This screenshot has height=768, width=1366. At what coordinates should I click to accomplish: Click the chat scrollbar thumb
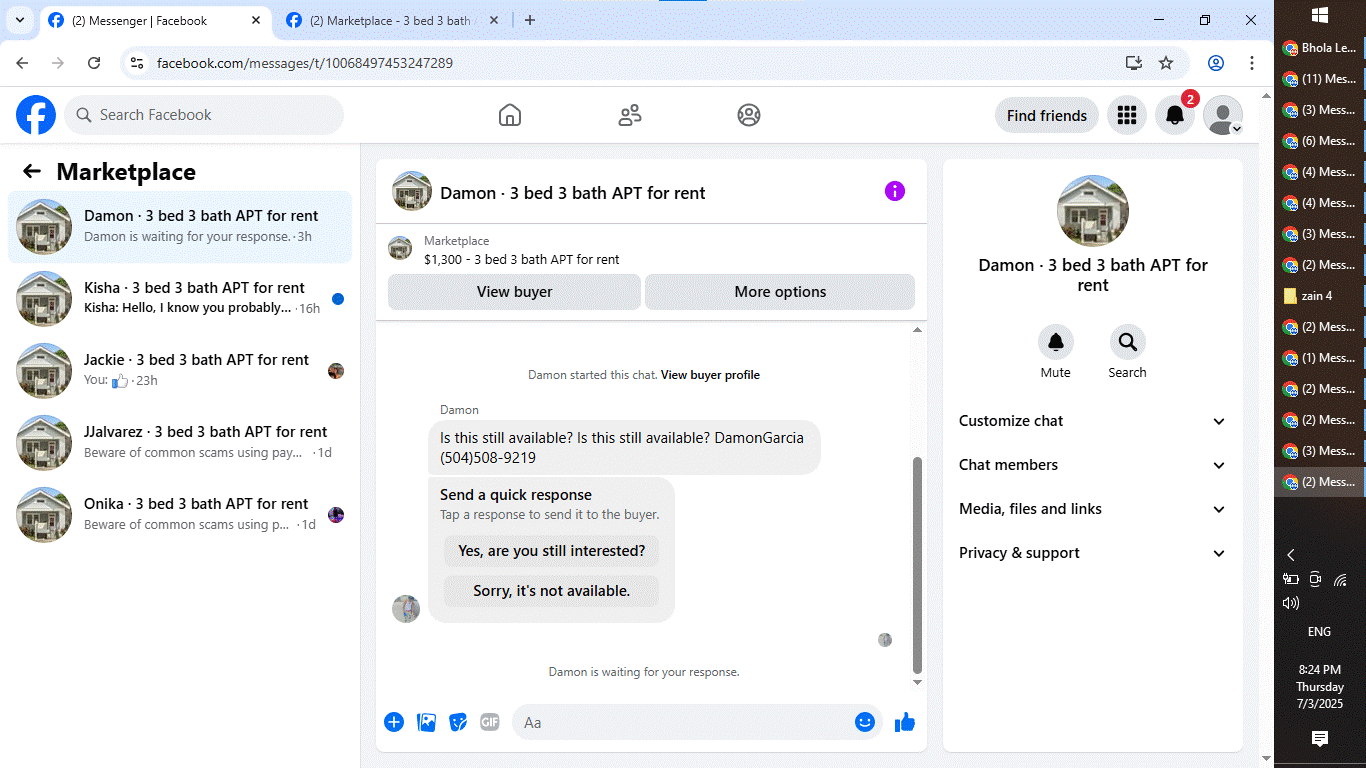click(918, 565)
